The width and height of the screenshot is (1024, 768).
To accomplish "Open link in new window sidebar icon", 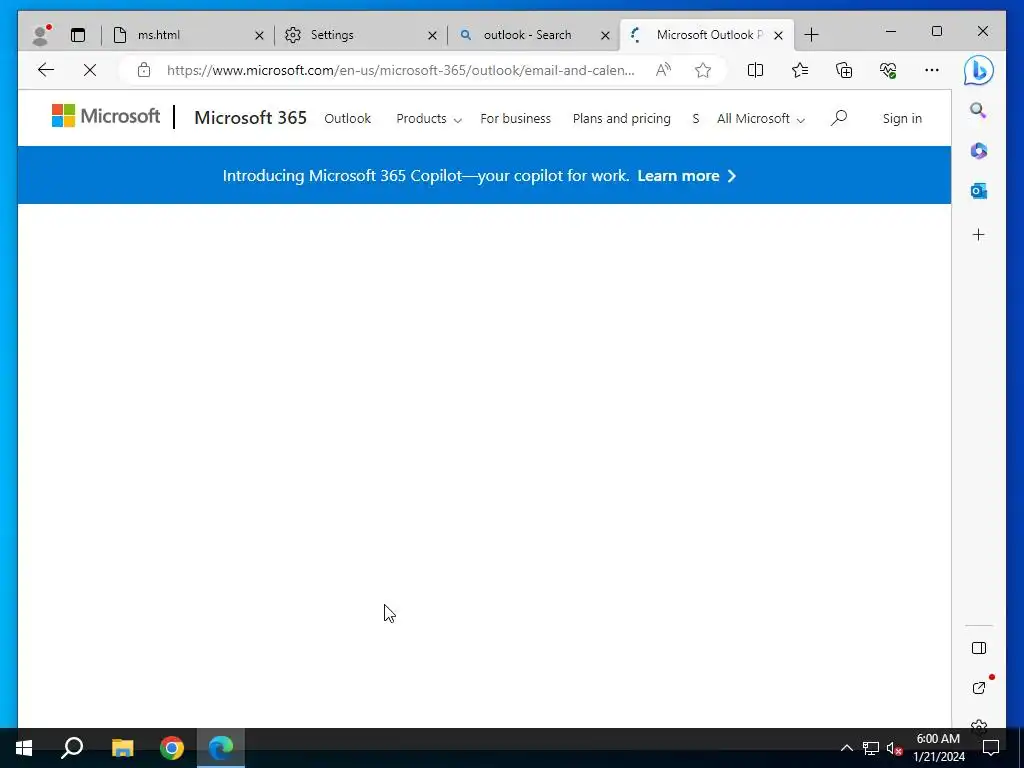I will (x=978, y=688).
